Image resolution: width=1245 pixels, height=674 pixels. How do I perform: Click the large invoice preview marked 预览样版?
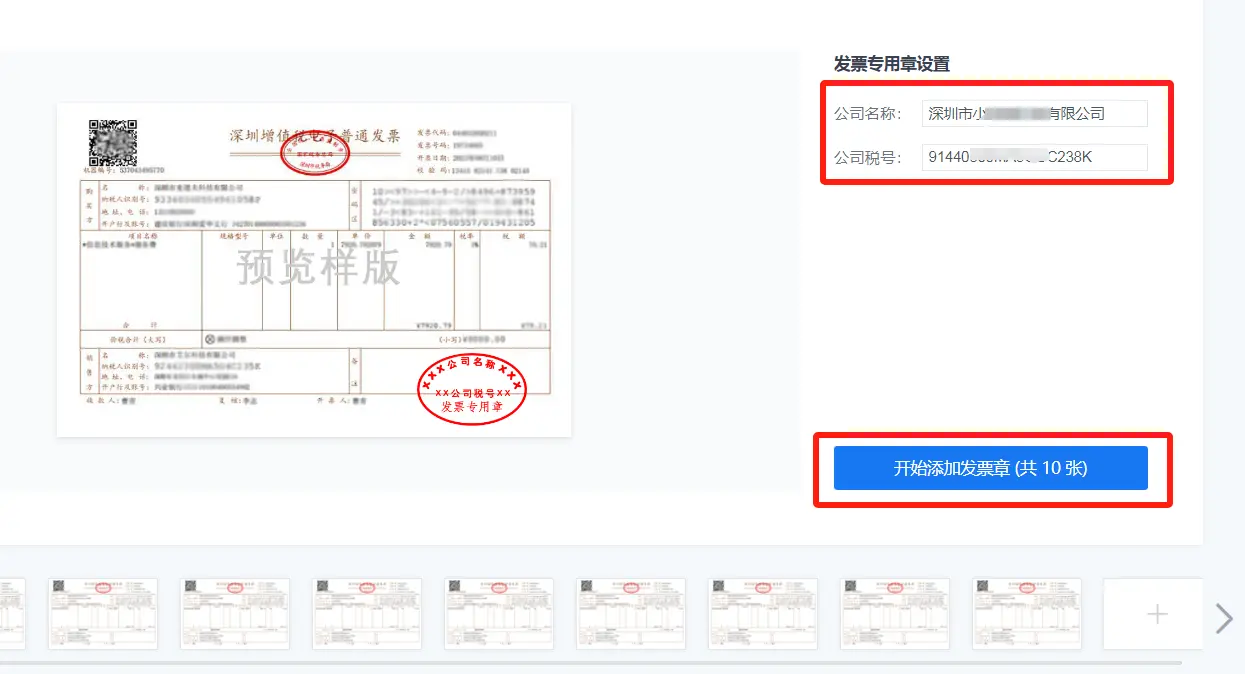coord(314,269)
